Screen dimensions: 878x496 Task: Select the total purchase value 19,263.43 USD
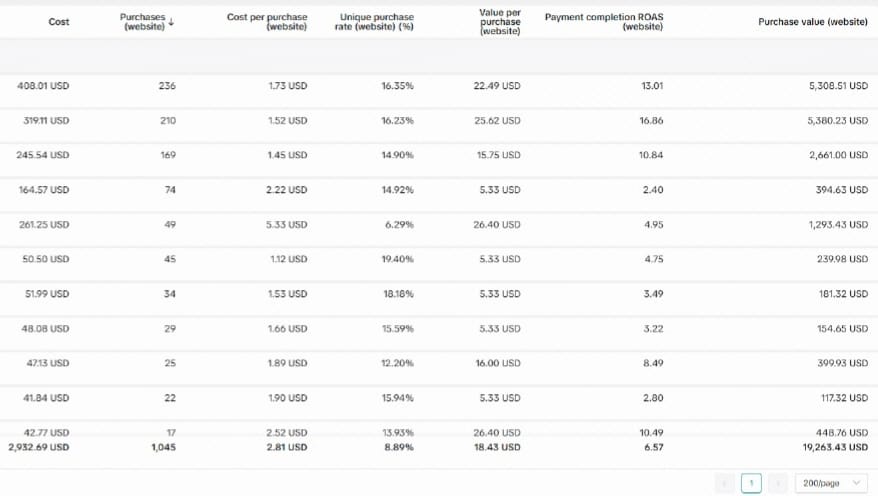(835, 447)
